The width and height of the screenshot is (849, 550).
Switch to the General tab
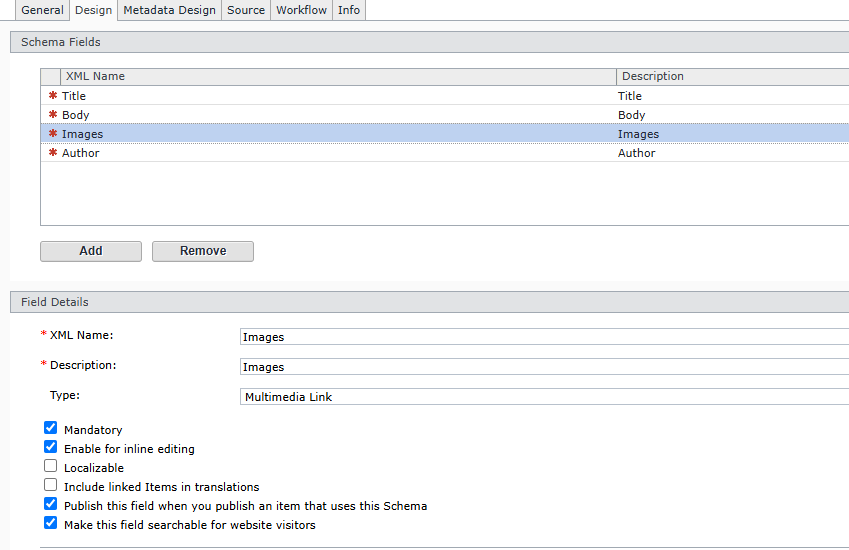pyautogui.click(x=42, y=10)
